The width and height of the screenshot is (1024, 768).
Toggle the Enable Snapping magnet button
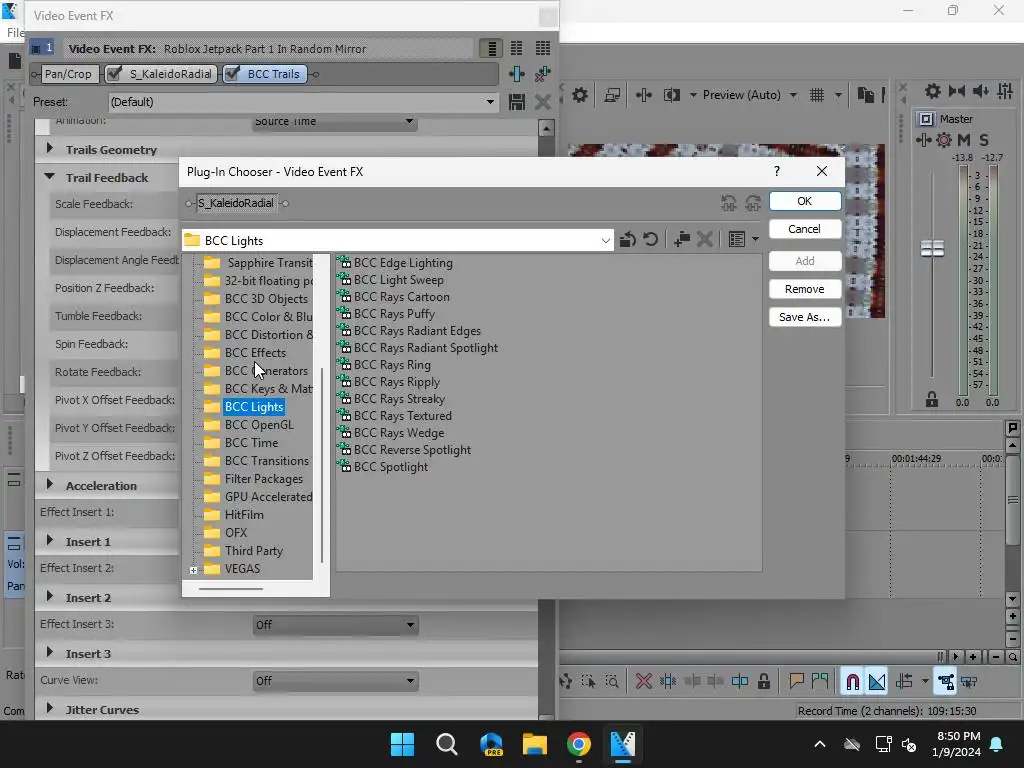coord(852,682)
